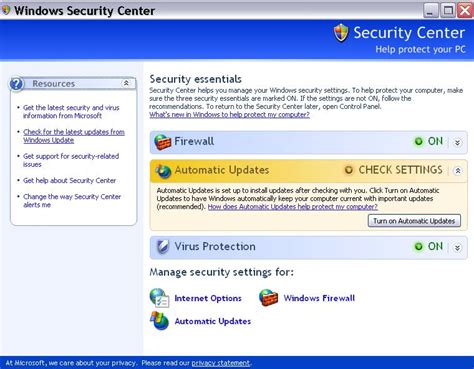The image size is (474, 369).
Task: Collapse the Resources panel
Action: [x=126, y=83]
